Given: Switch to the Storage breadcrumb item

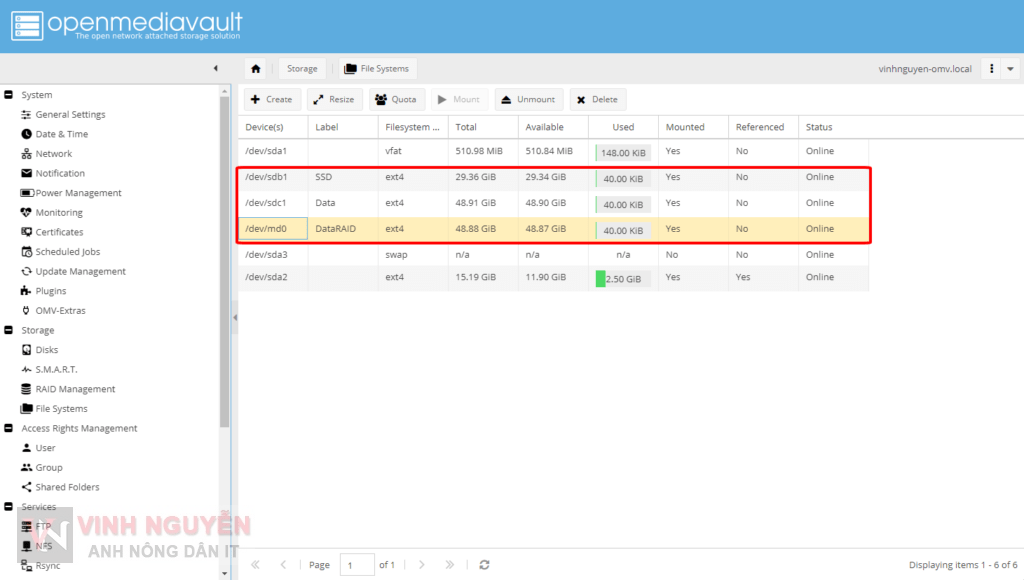Looking at the screenshot, I should pos(302,68).
